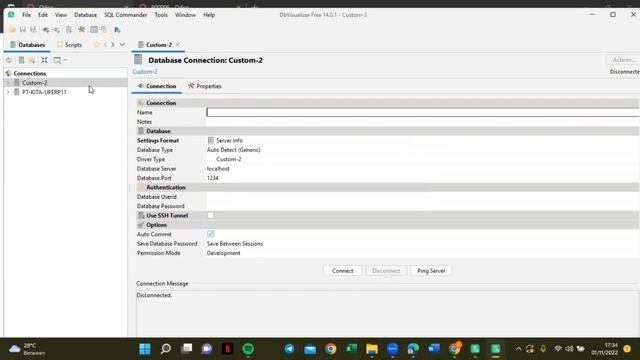
Task: Click the Ping Server button
Action: tap(431, 271)
